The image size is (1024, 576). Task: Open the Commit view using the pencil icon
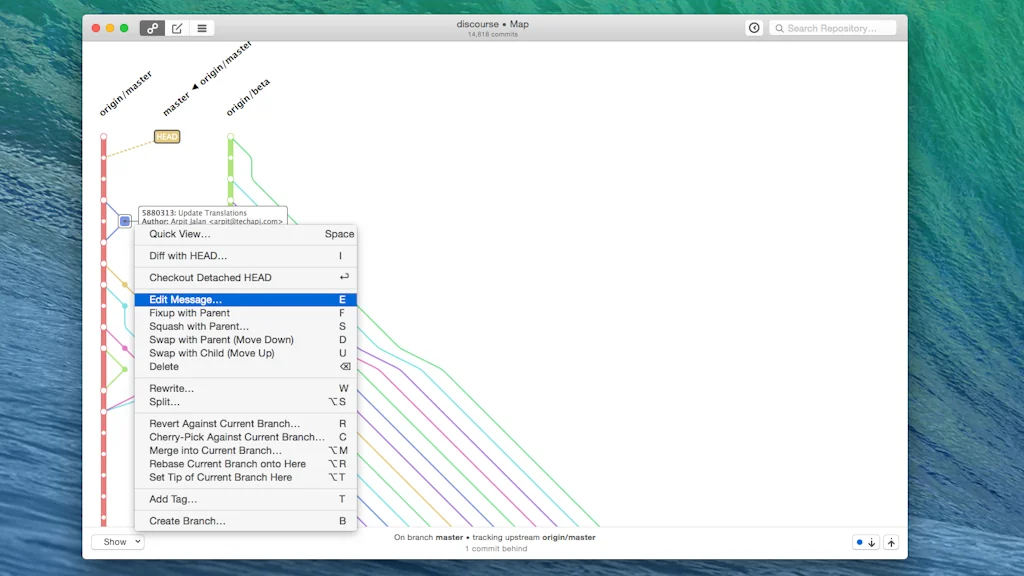pos(176,28)
